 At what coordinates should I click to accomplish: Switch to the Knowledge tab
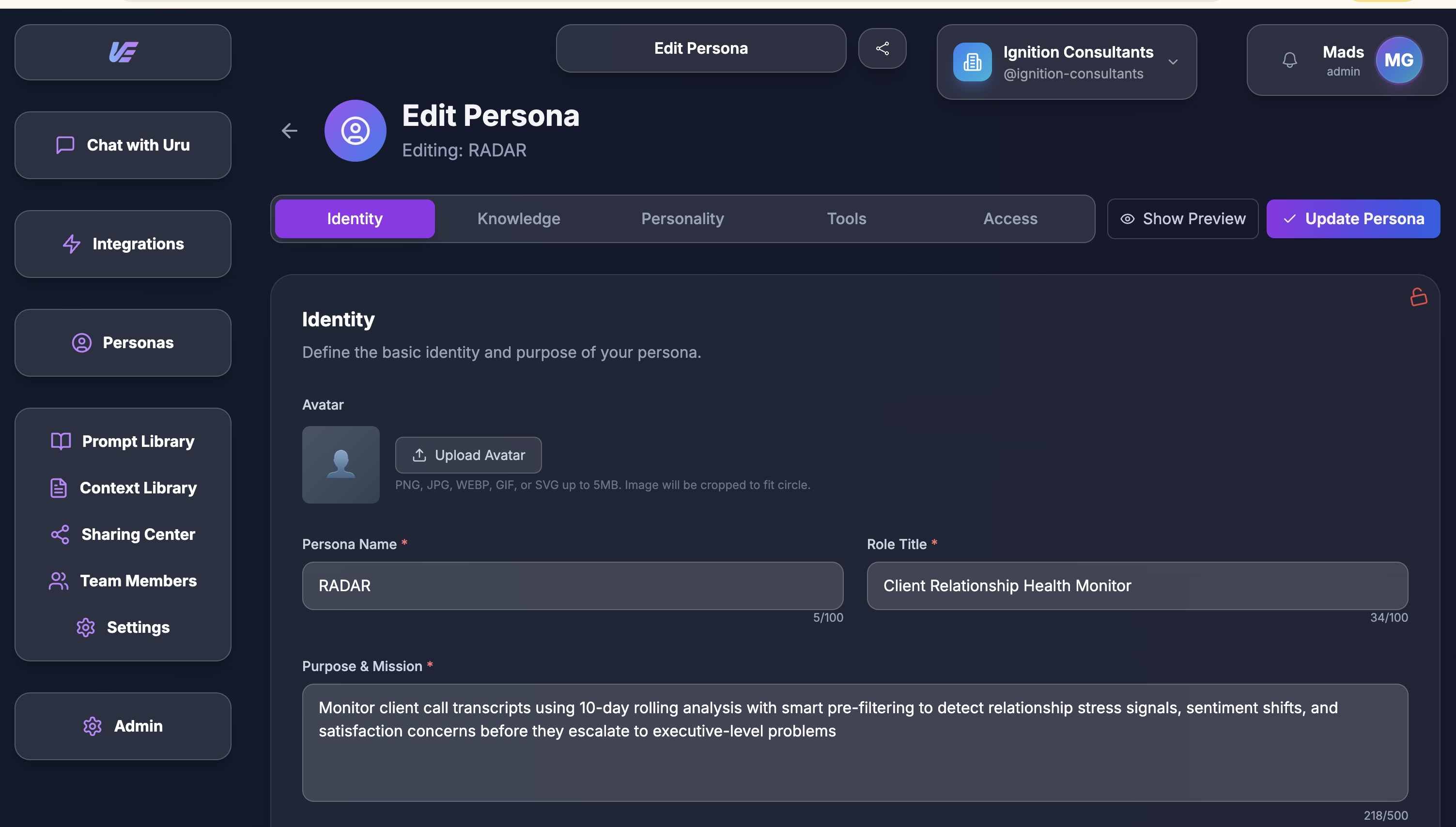coord(519,219)
